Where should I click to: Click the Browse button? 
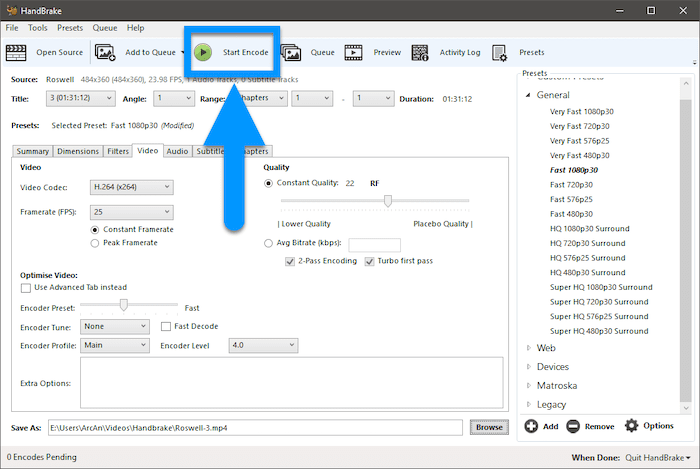point(489,427)
